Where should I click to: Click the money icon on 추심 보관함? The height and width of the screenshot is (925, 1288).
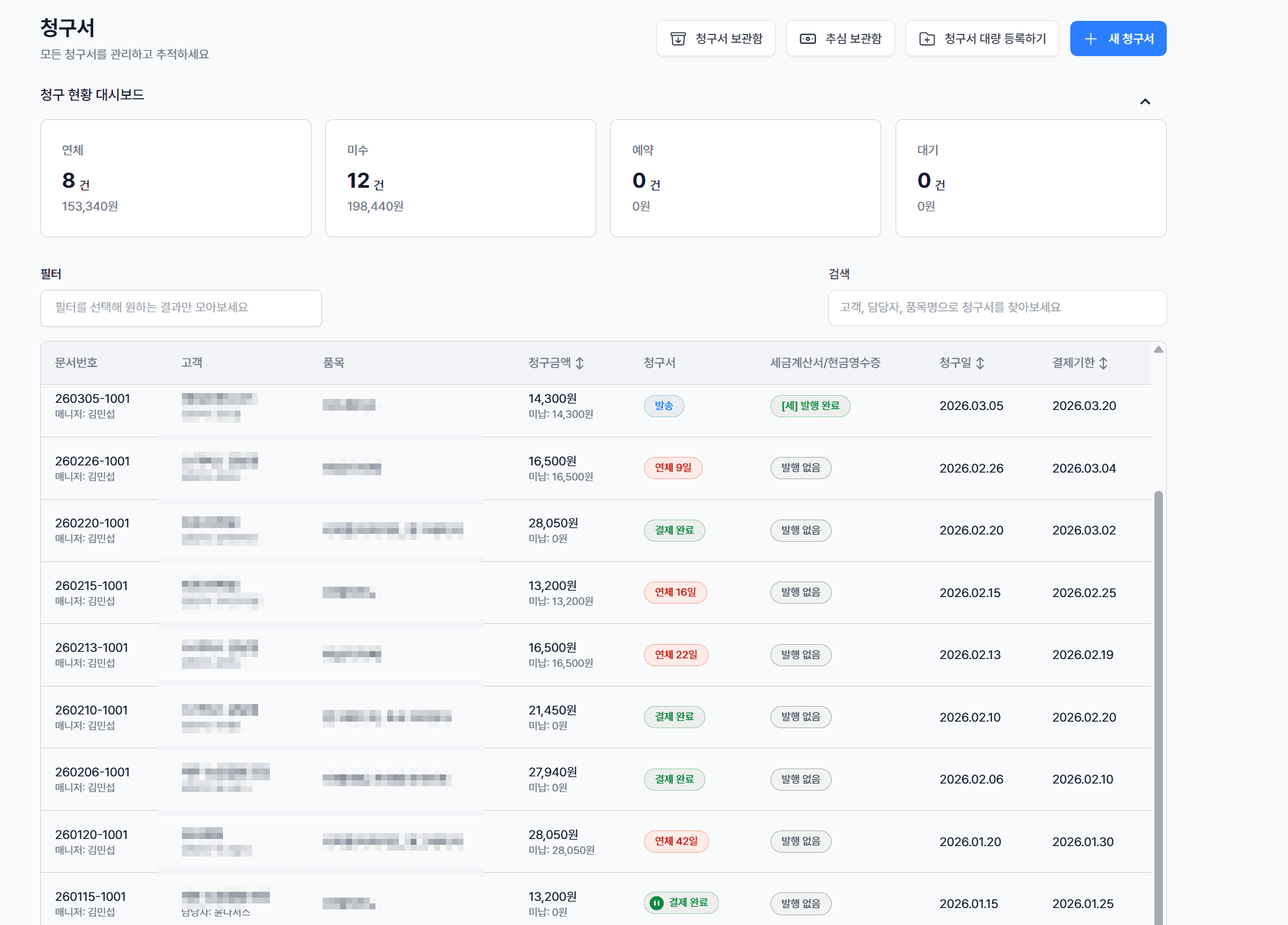808,39
